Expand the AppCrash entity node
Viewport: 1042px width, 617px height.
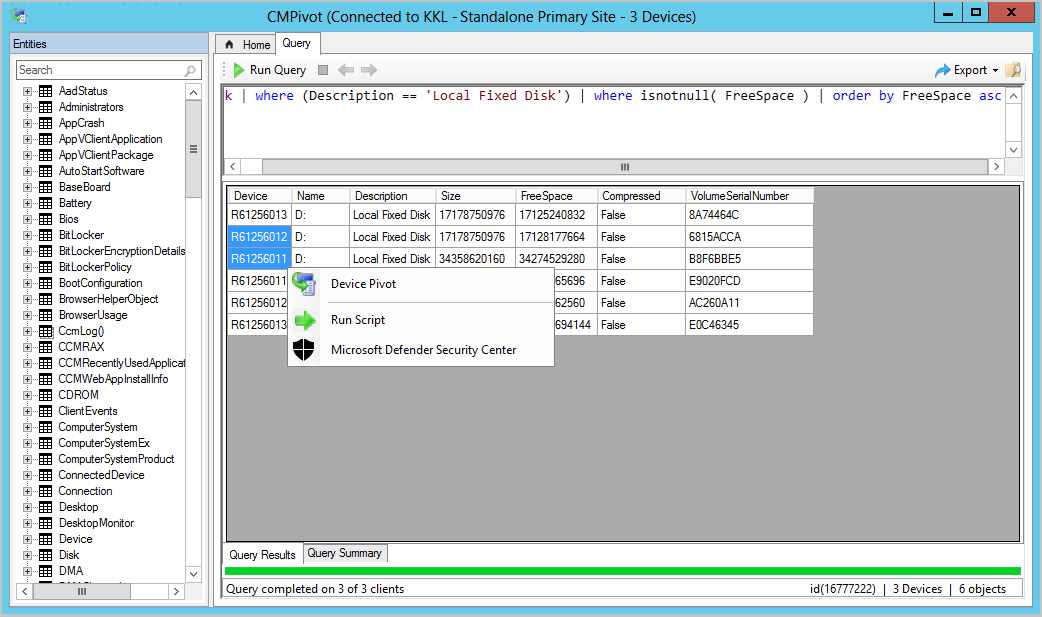click(x=27, y=123)
